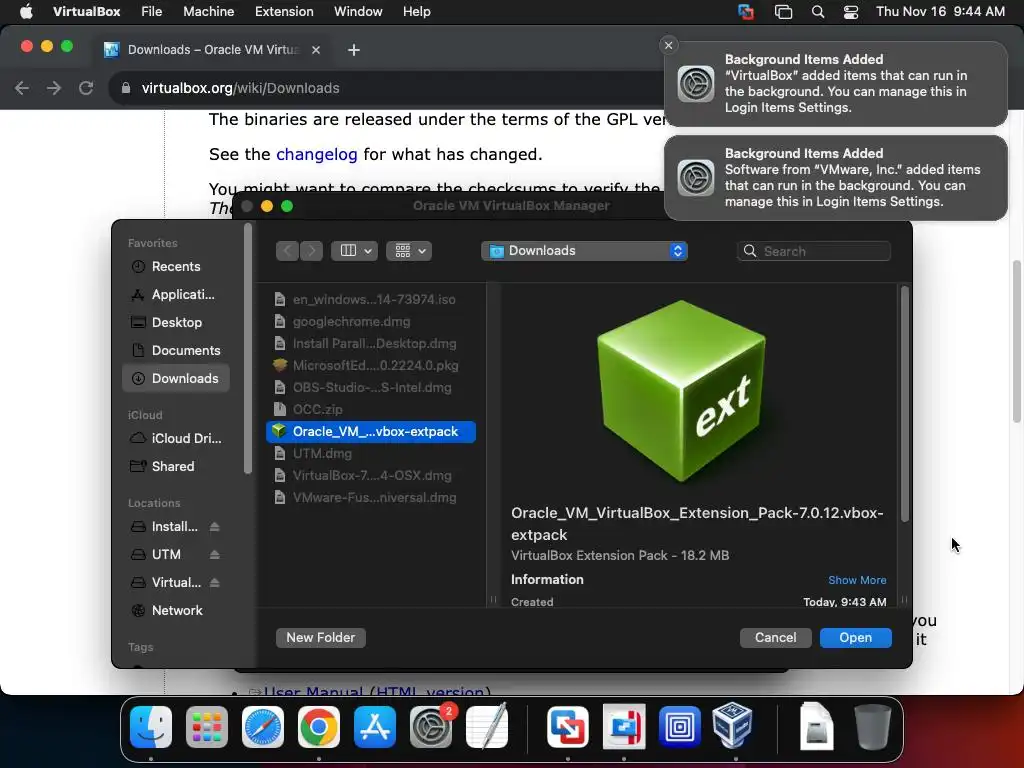Image resolution: width=1024 pixels, height=768 pixels.
Task: Select the Oracle_VM vbox-extpack file
Action: 371,432
